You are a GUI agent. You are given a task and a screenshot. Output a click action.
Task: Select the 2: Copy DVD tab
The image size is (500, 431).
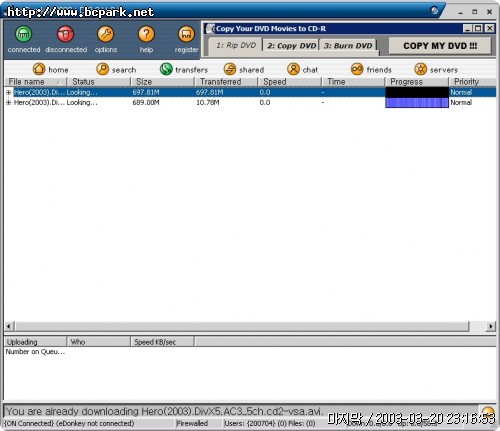291,46
